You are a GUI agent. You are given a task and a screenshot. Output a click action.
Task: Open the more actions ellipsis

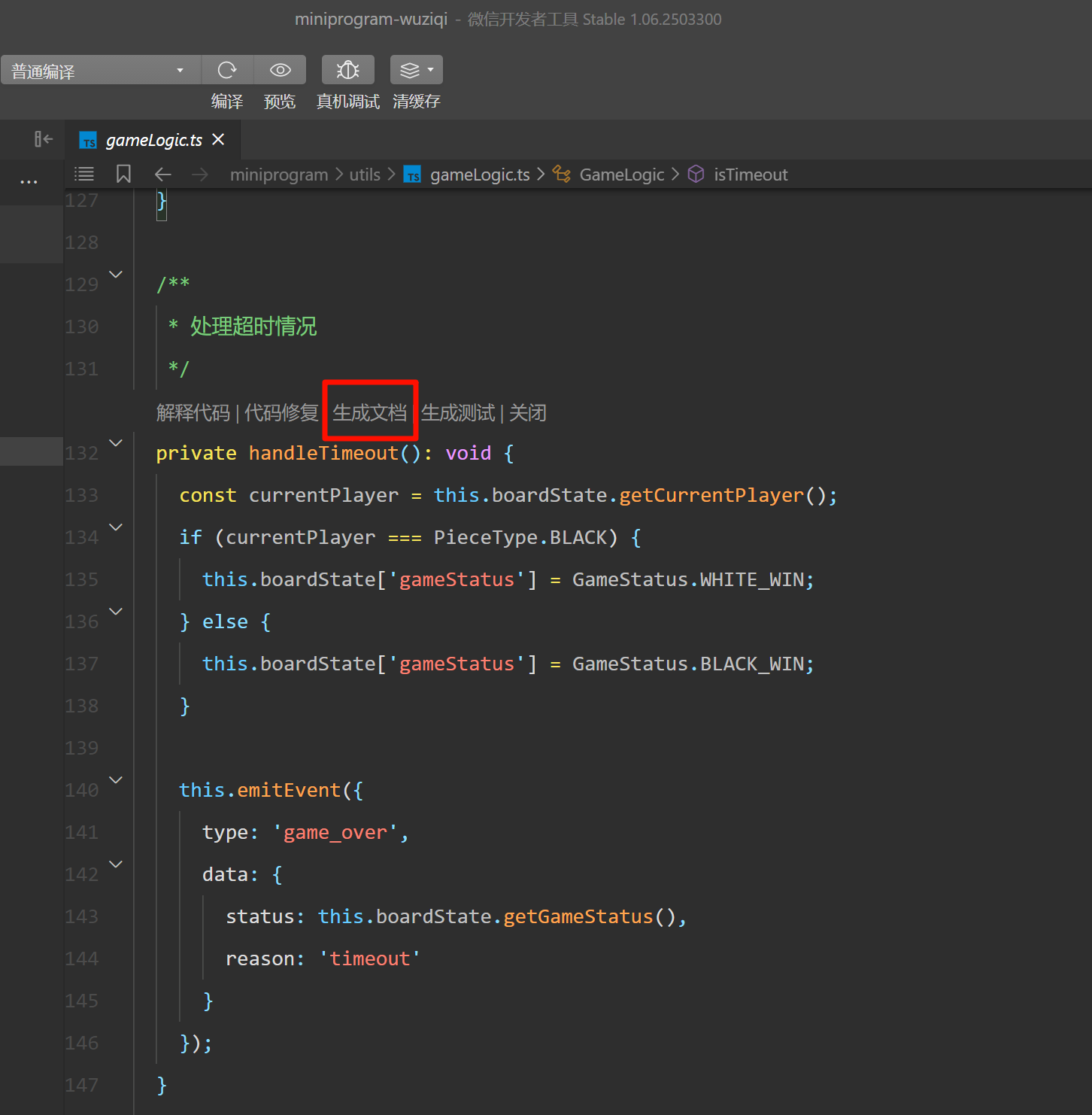point(29,182)
